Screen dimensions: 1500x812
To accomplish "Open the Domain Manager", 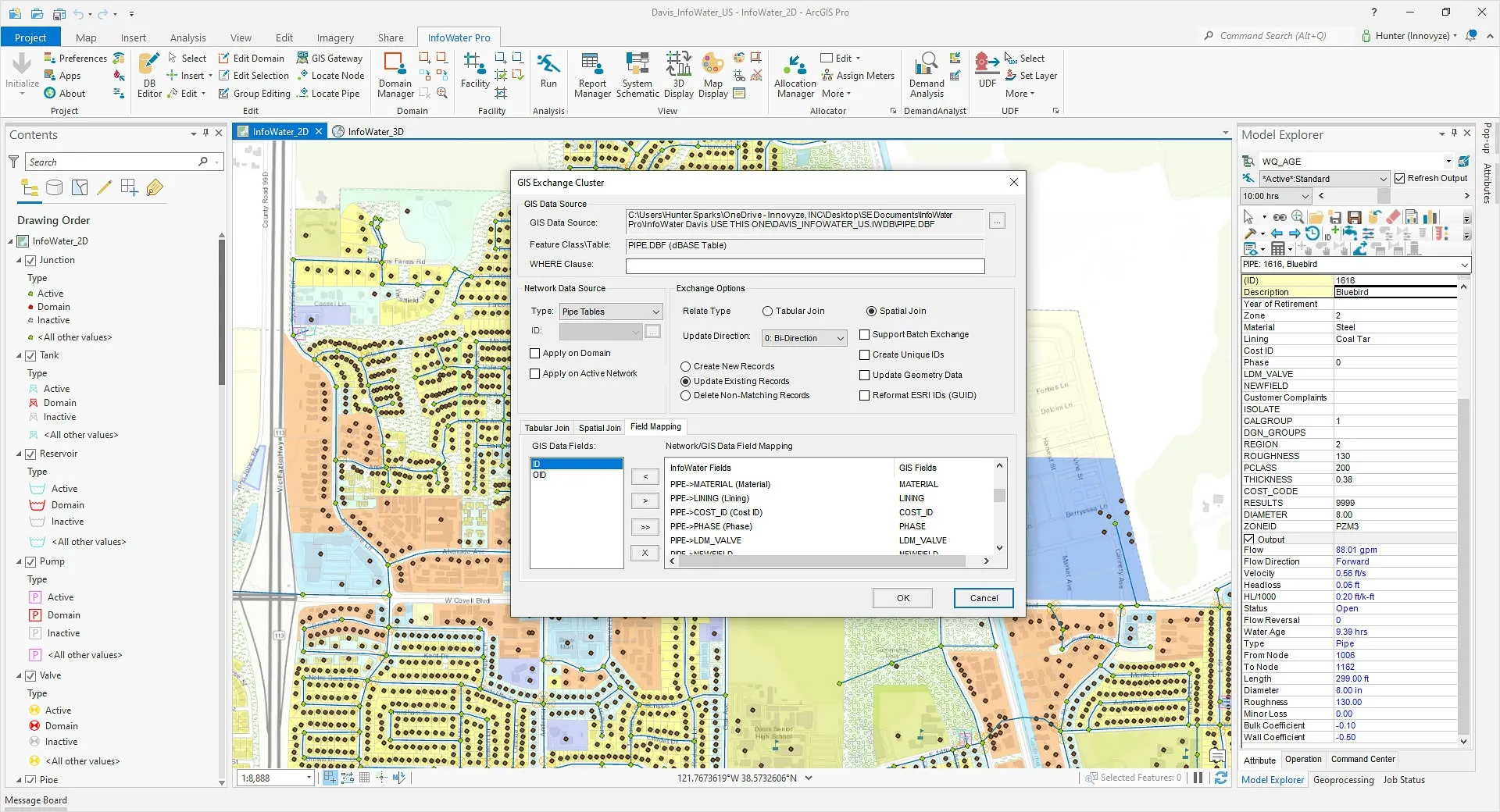I will coord(395,74).
